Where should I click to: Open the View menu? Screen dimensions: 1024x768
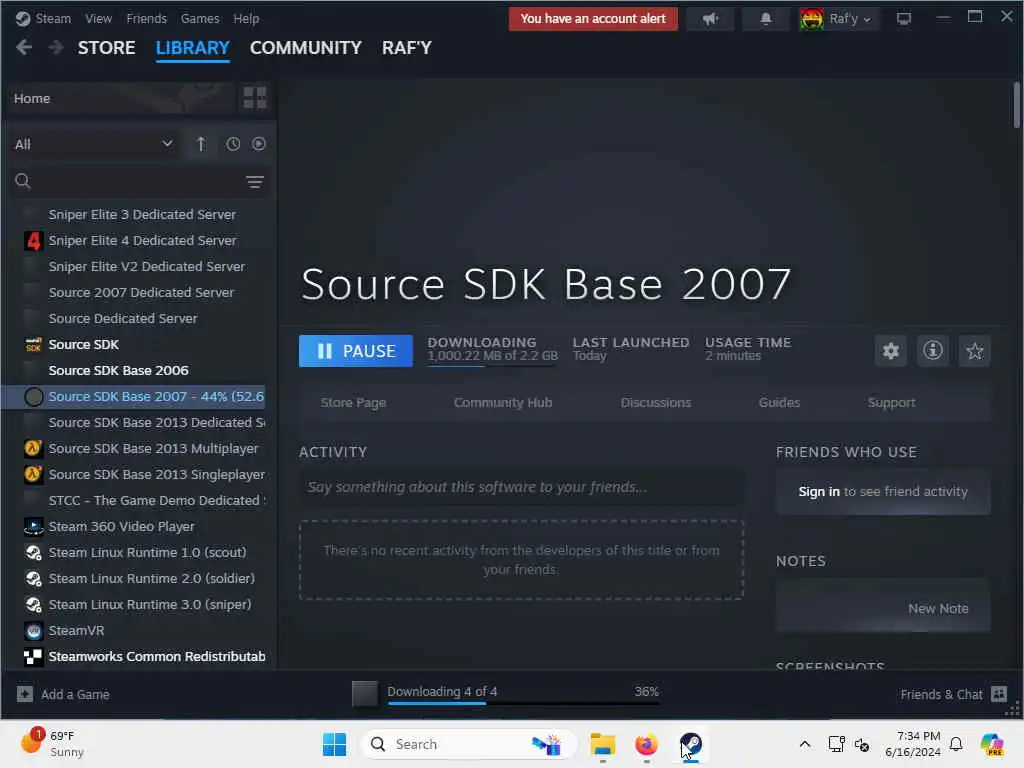[x=98, y=18]
